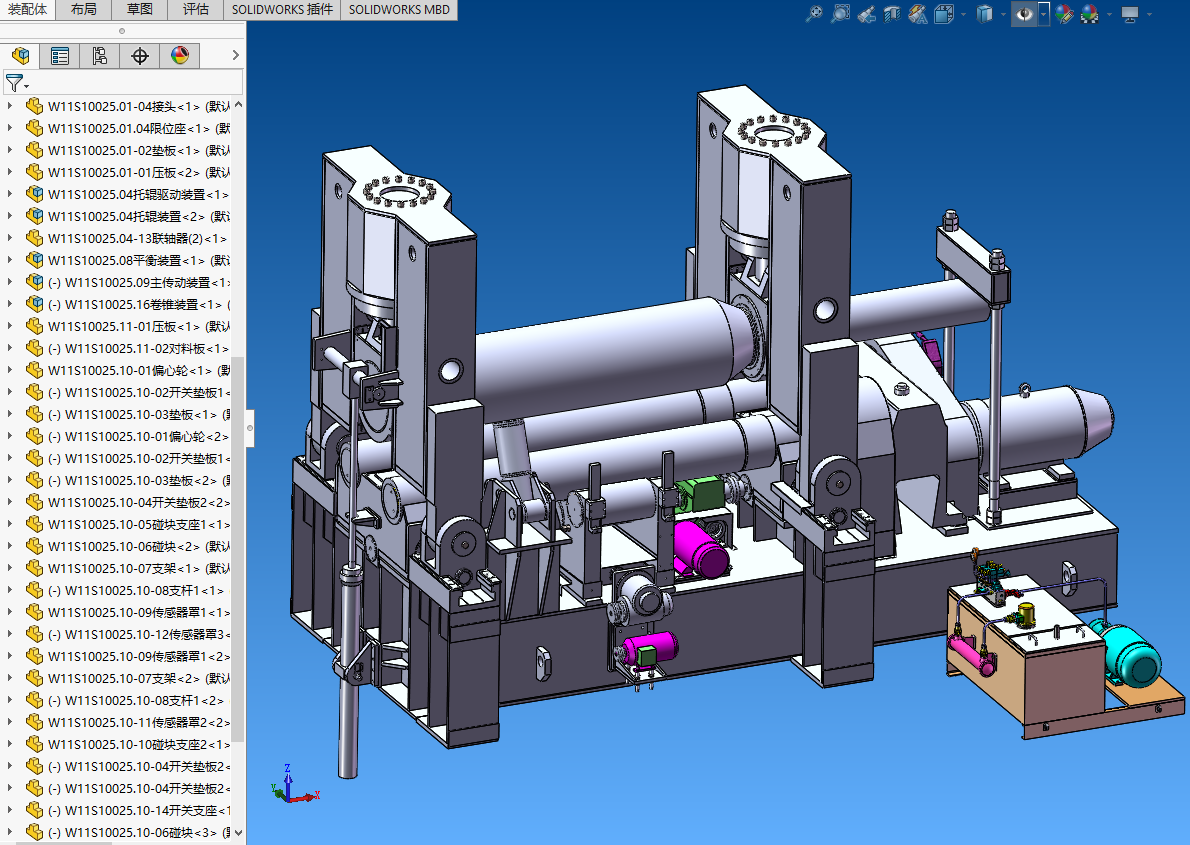Open the PropertyManager tab icon

(x=60, y=56)
